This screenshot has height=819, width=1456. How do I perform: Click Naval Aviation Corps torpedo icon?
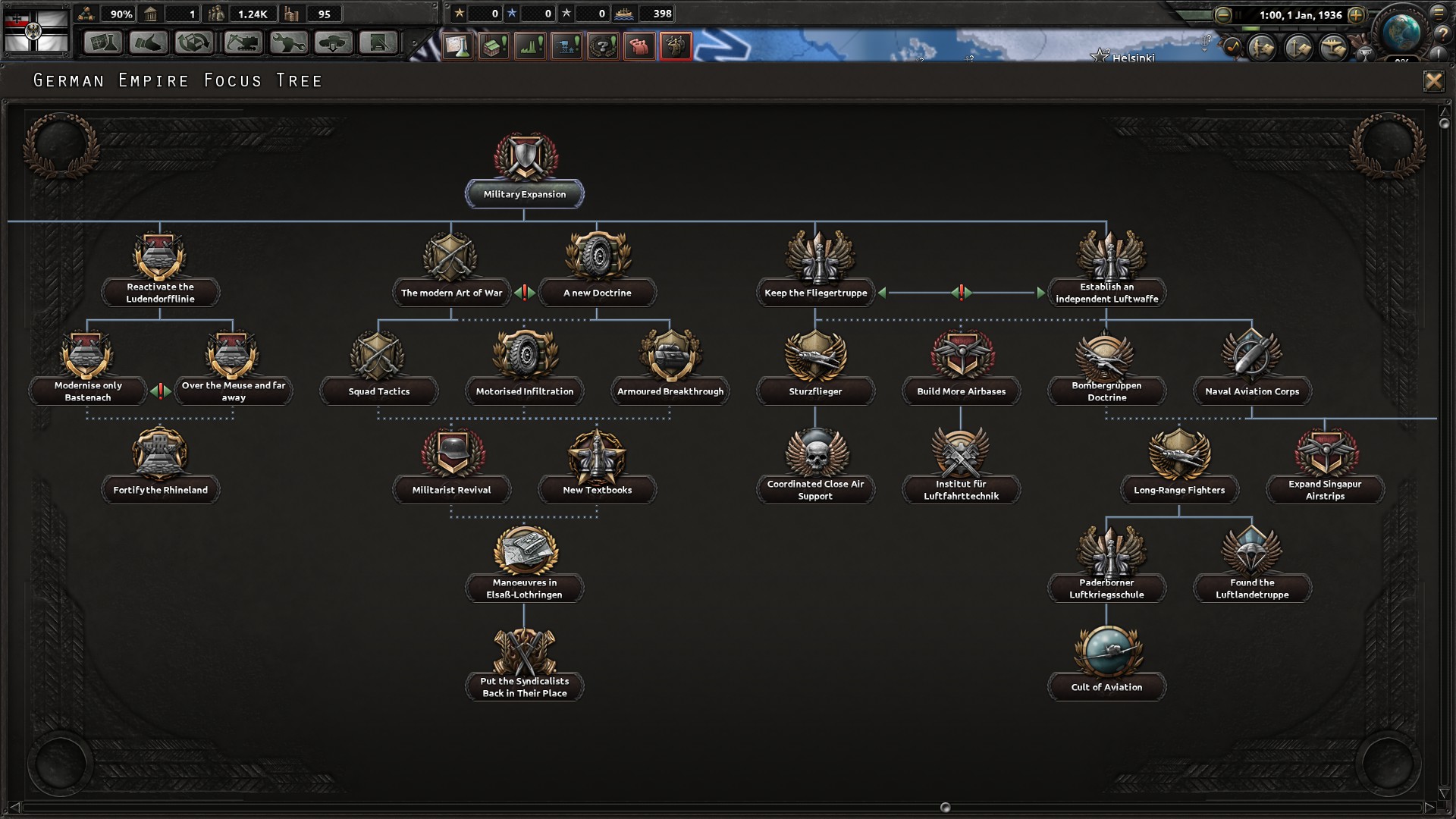point(1252,355)
